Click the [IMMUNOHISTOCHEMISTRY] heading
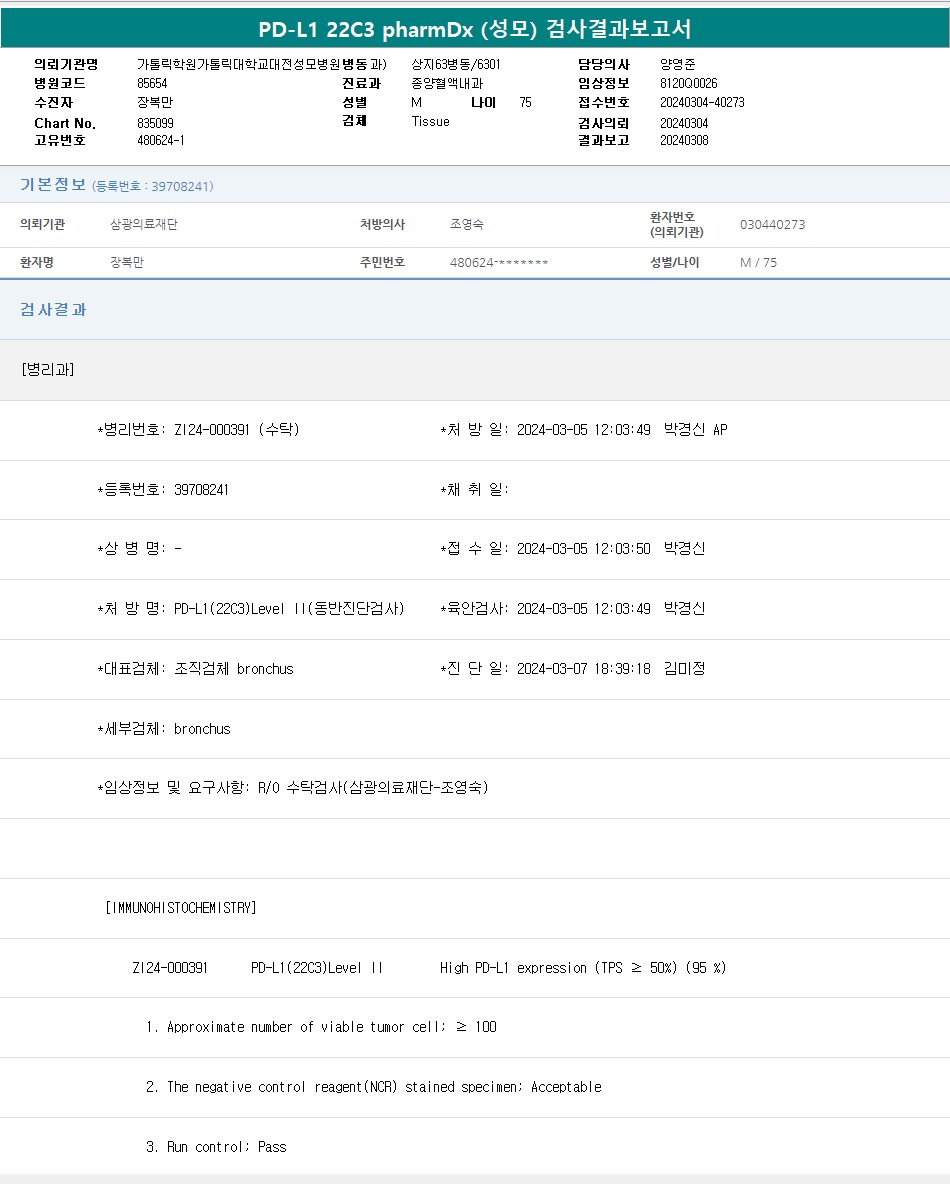Viewport: 950px width, 1184px height. [x=180, y=908]
